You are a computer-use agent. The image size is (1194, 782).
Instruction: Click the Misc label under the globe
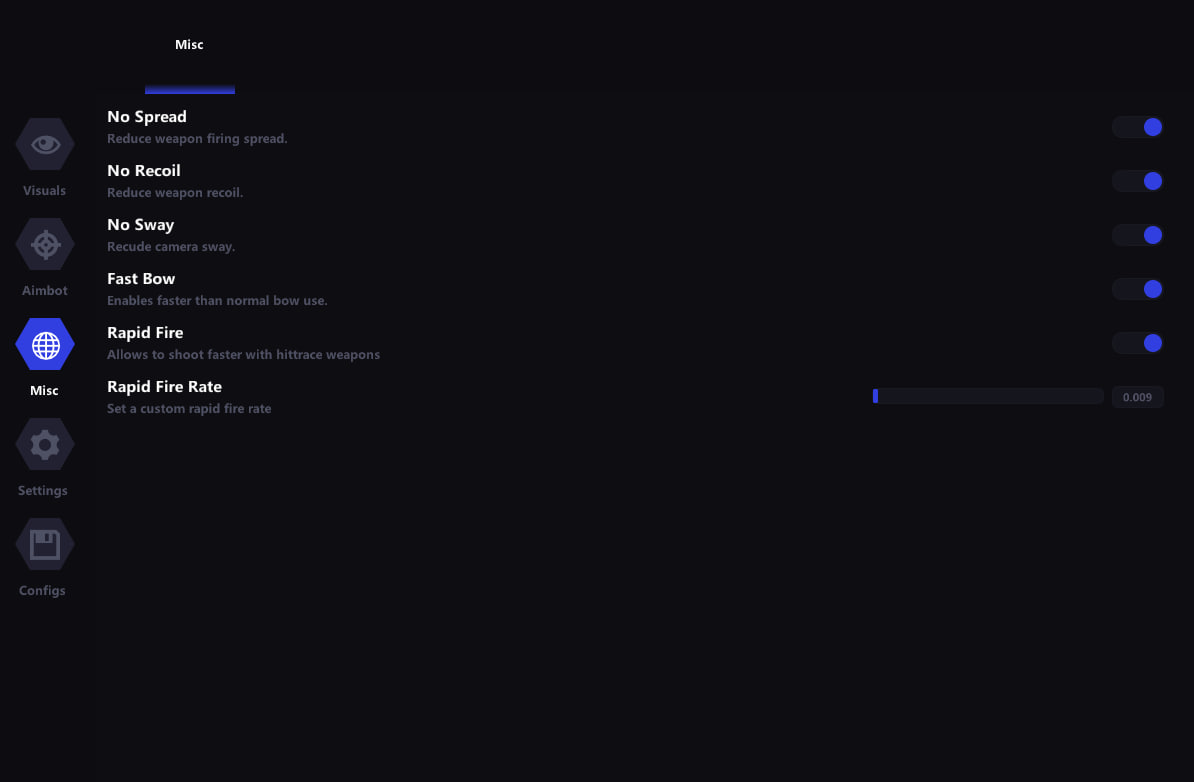(x=44, y=391)
